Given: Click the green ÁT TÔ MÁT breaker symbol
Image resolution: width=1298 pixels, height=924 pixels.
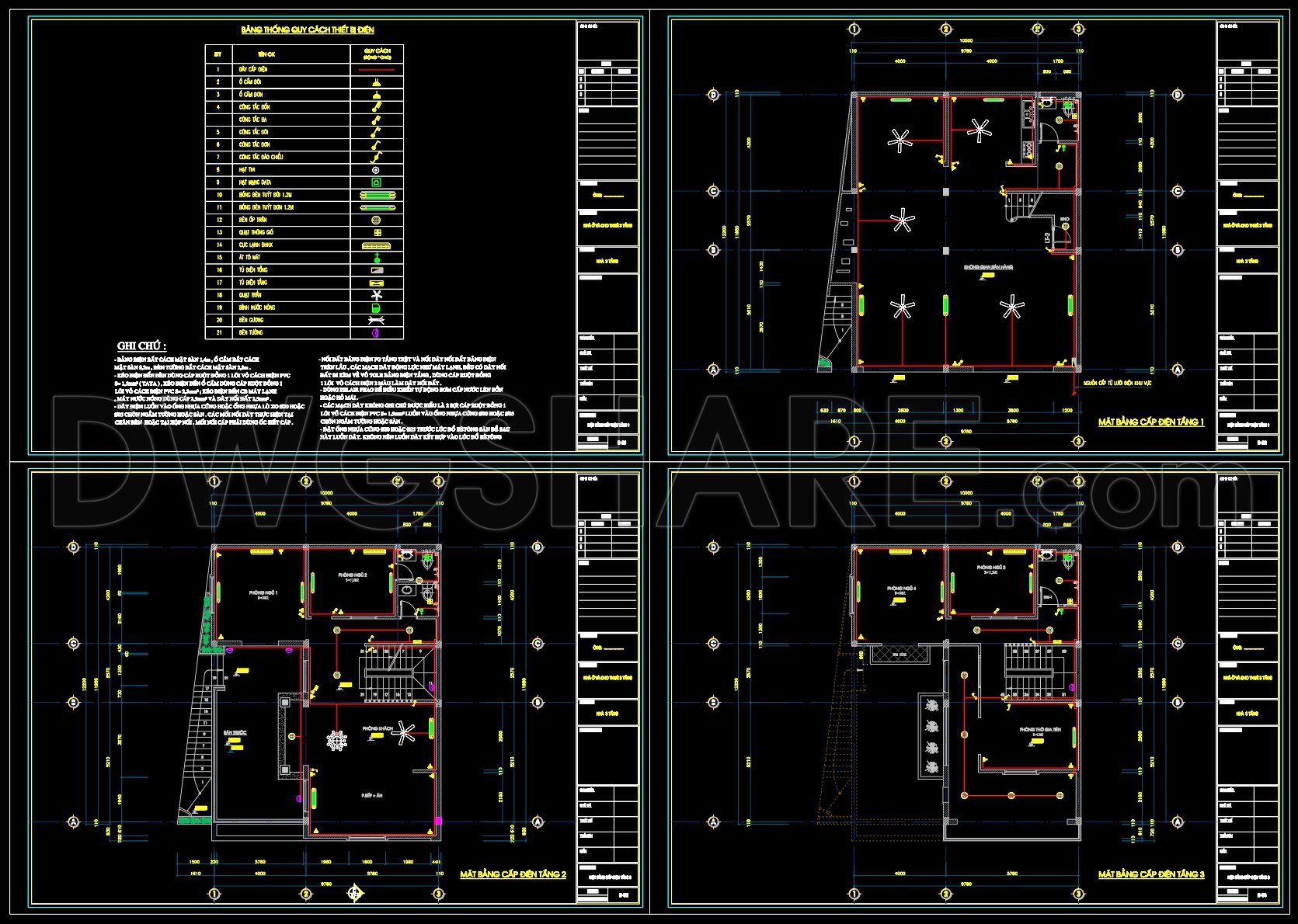Looking at the screenshot, I should click(x=377, y=258).
